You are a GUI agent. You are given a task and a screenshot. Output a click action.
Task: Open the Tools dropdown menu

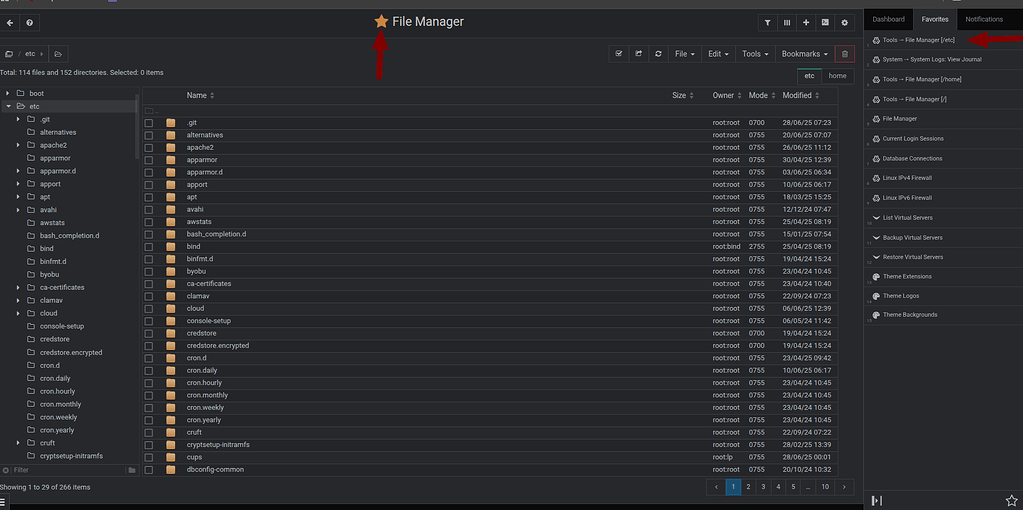point(755,54)
